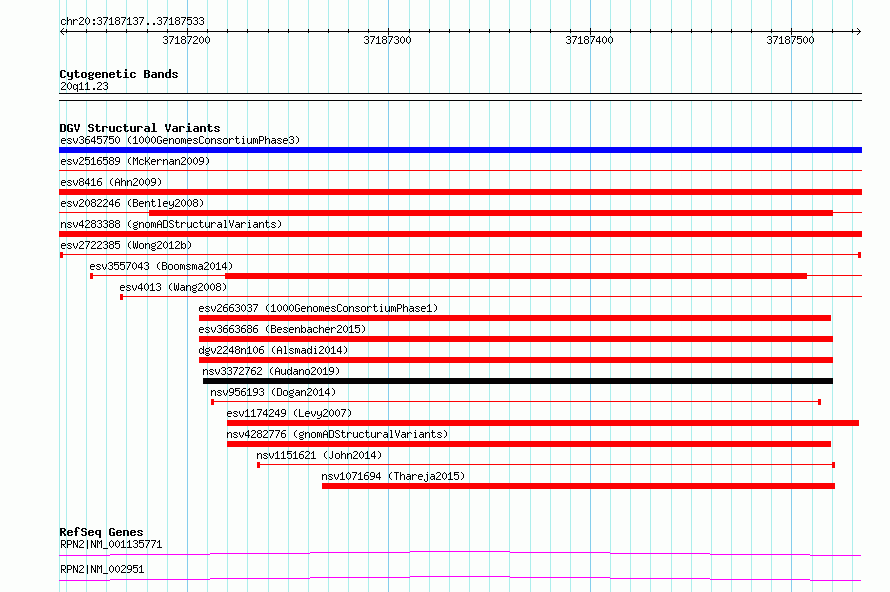Click dgv2248n106 (Alsmadi2014) label
The width and height of the screenshot is (890, 592).
[273, 350]
